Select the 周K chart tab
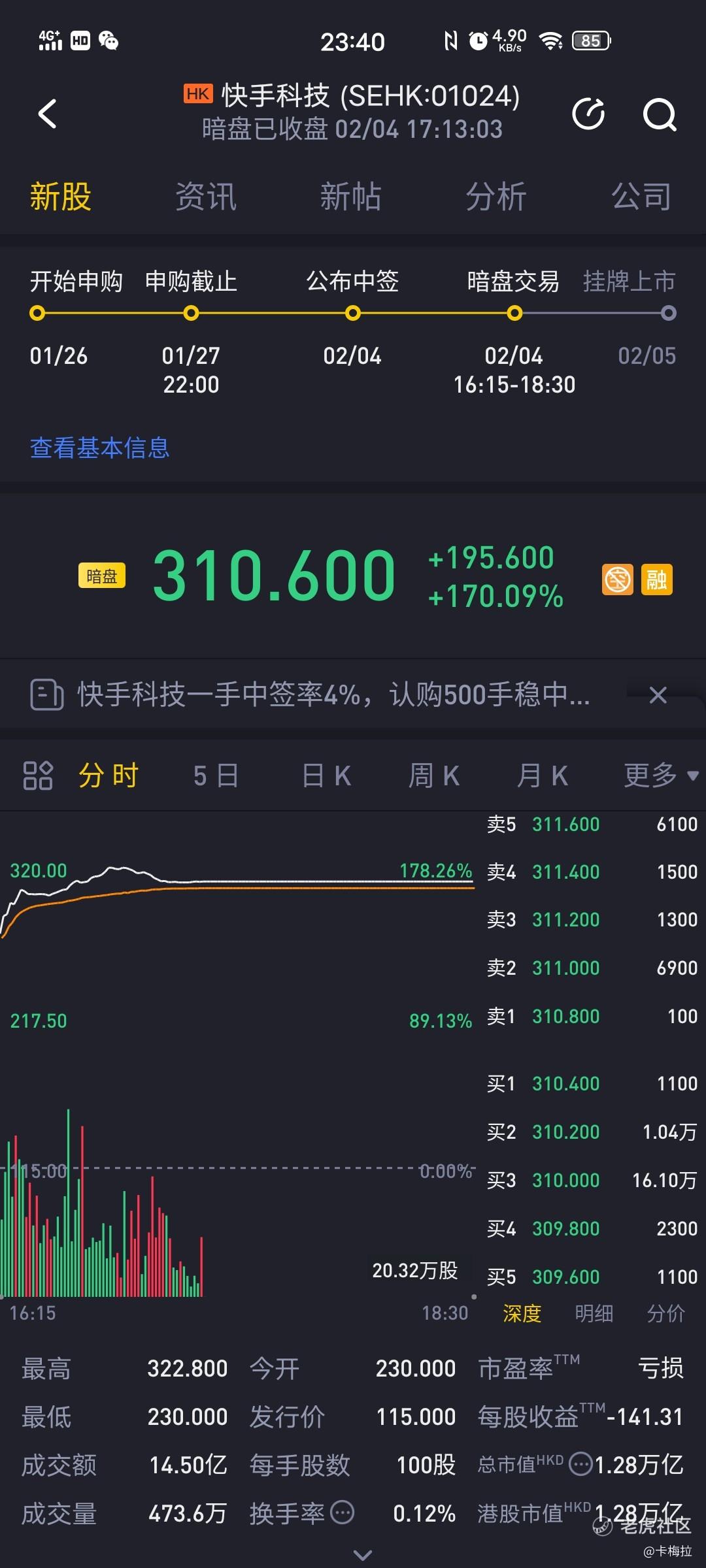The image size is (706, 1568). click(x=434, y=776)
